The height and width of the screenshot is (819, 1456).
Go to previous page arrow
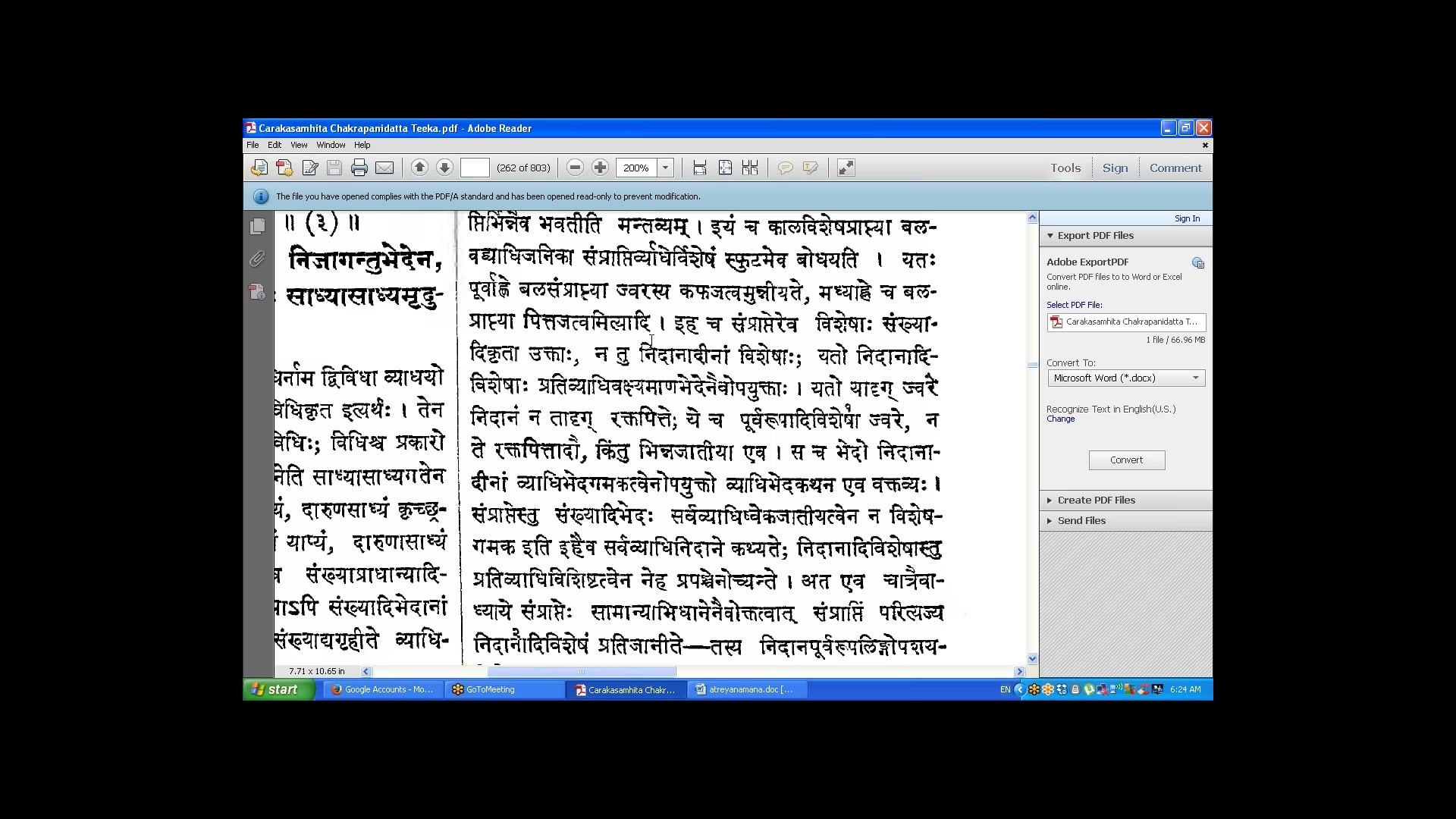[419, 168]
